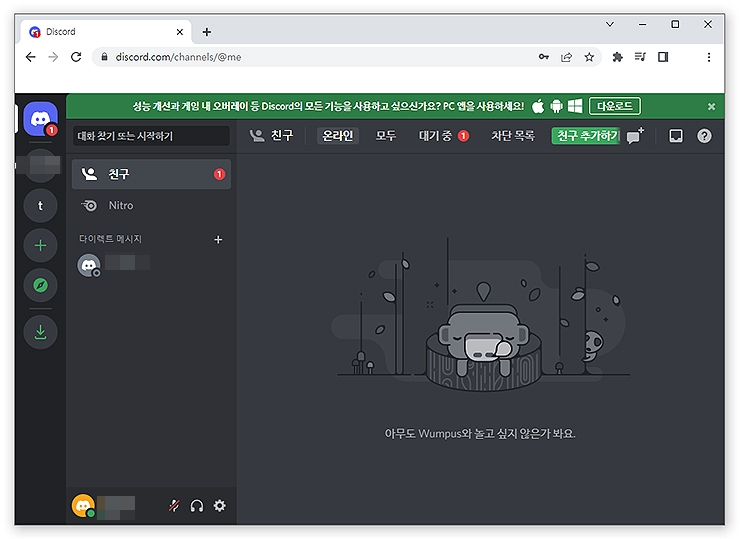Add a server with plus icon

pos(41,245)
